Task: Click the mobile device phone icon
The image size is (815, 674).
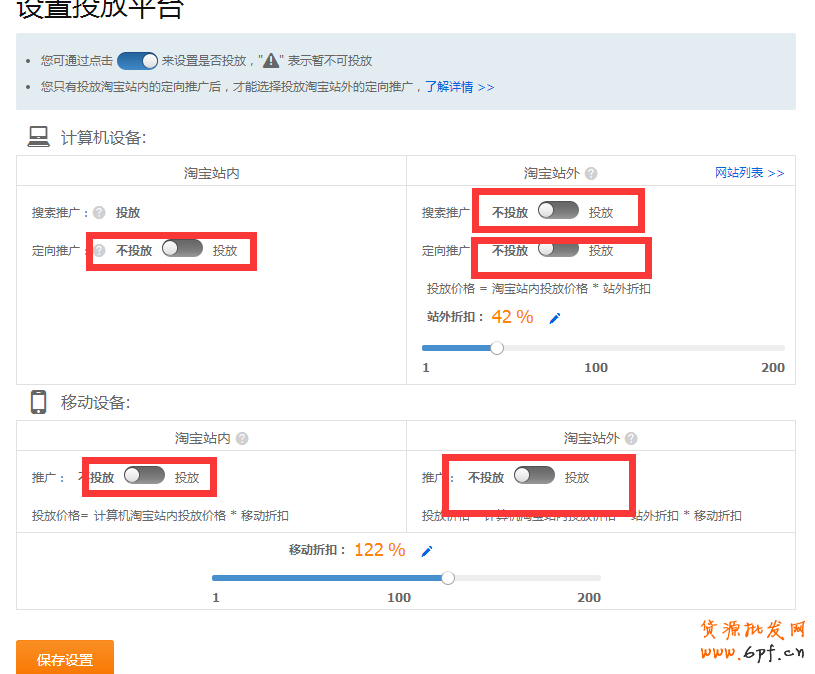Action: point(38,402)
